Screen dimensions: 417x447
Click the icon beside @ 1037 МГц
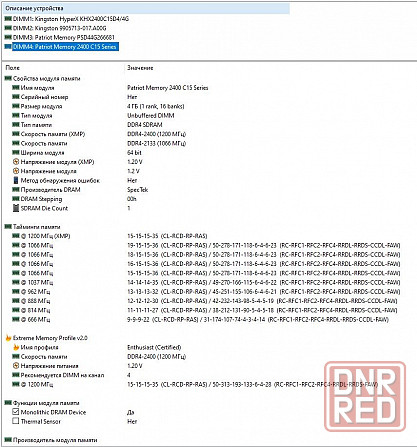16,282
